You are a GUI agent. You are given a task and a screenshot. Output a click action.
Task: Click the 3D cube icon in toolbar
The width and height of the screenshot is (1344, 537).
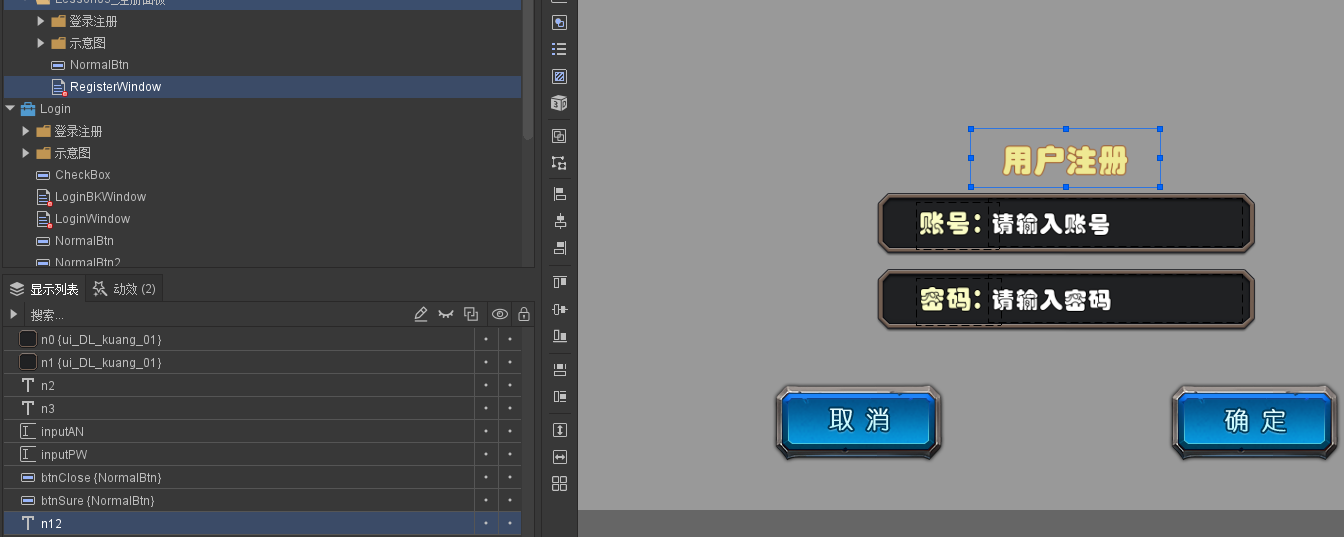click(x=559, y=103)
